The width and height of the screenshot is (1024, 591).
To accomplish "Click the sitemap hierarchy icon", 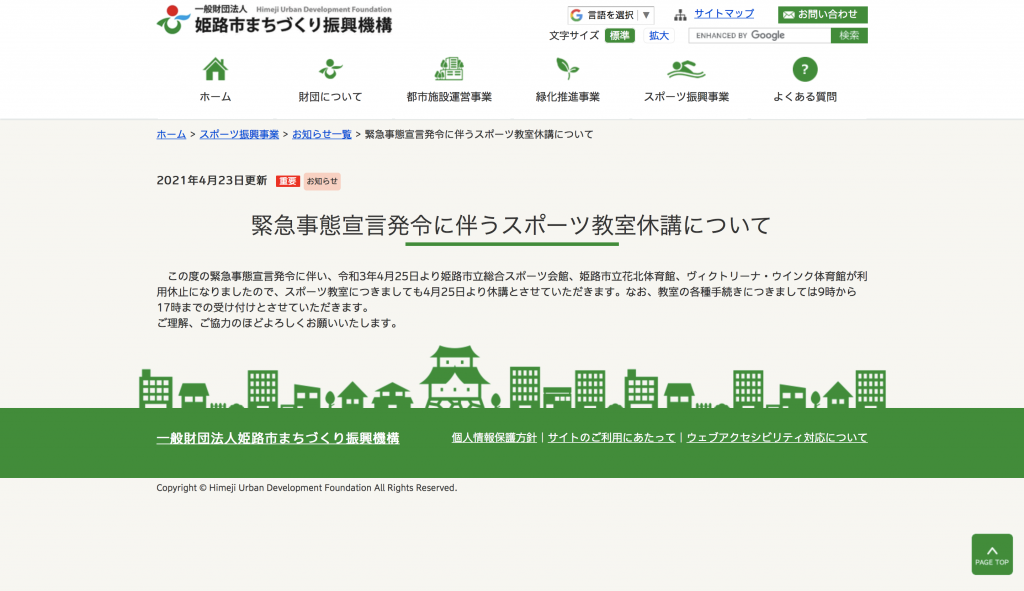I will [680, 14].
